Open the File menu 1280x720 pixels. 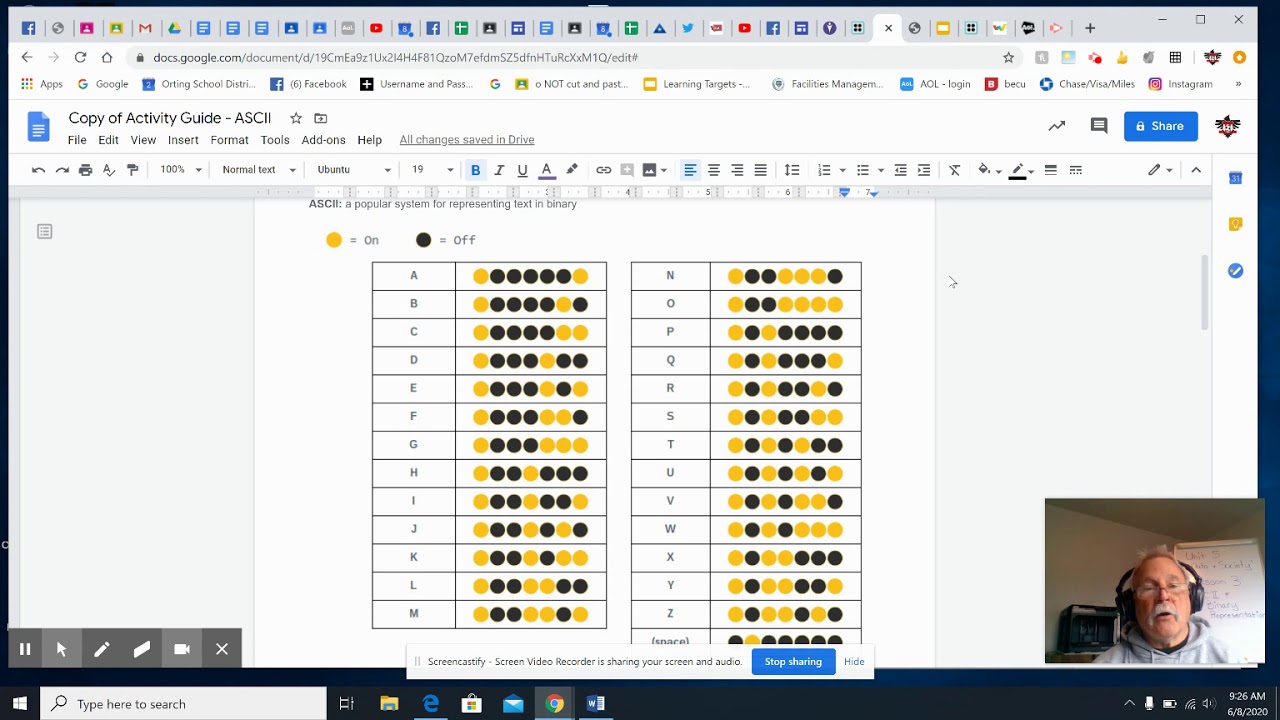click(77, 140)
